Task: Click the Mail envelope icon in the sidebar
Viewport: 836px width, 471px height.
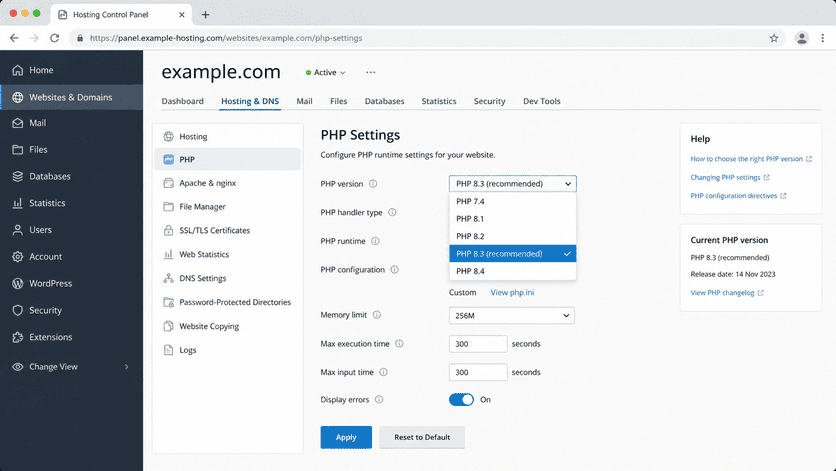Action: click(18, 123)
